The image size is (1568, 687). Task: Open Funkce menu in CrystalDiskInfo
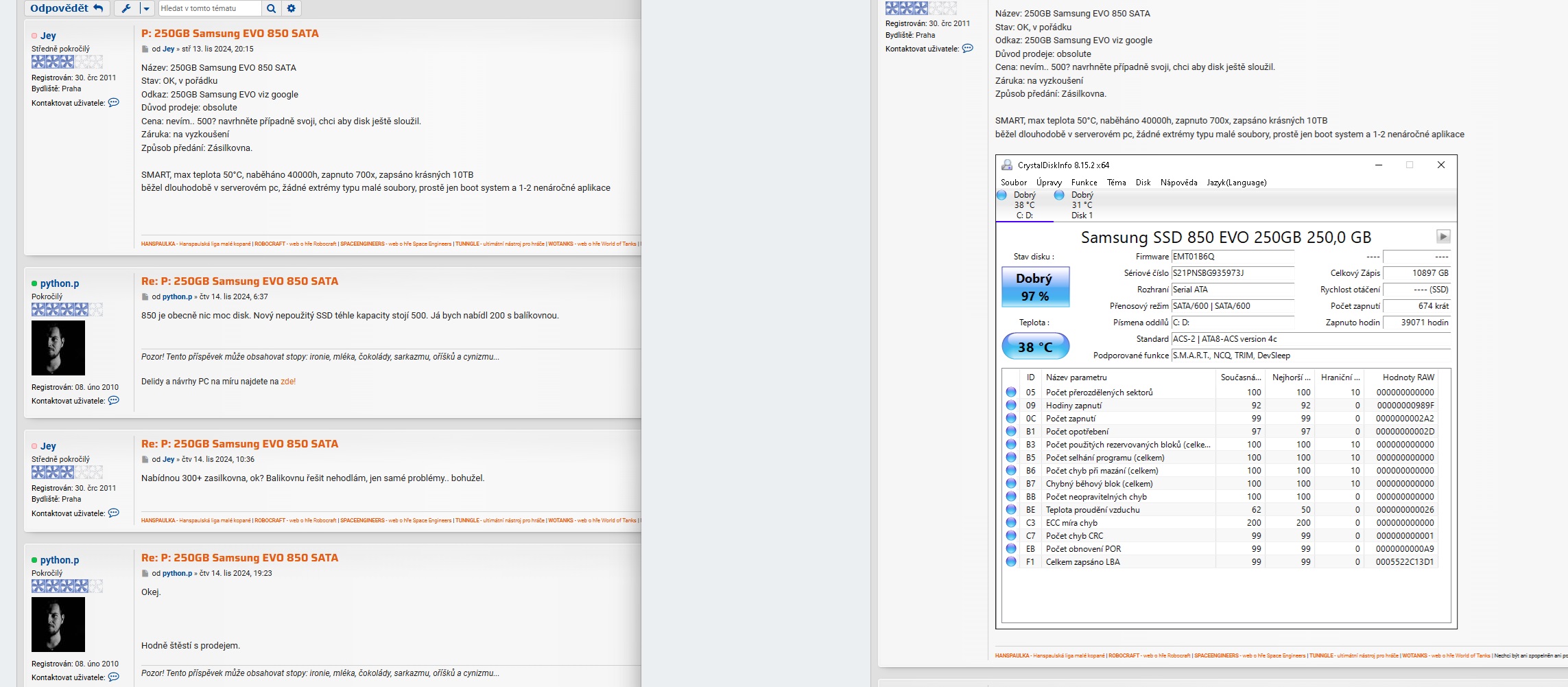[1084, 183]
